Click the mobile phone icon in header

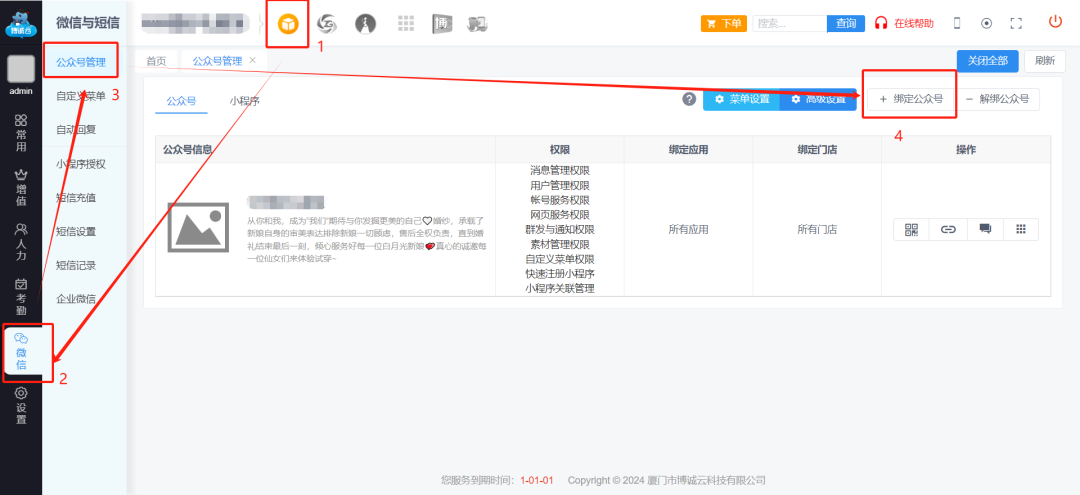click(x=957, y=23)
